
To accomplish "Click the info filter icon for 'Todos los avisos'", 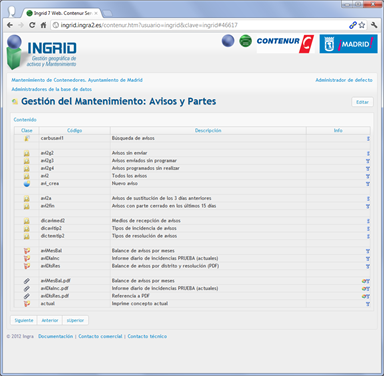I will pyautogui.click(x=368, y=176).
